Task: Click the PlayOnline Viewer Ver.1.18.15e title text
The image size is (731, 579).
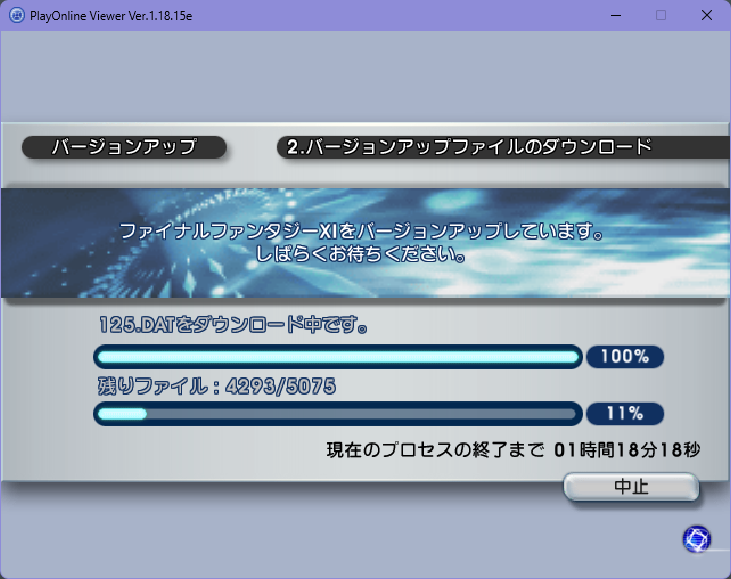Action: 111,16
